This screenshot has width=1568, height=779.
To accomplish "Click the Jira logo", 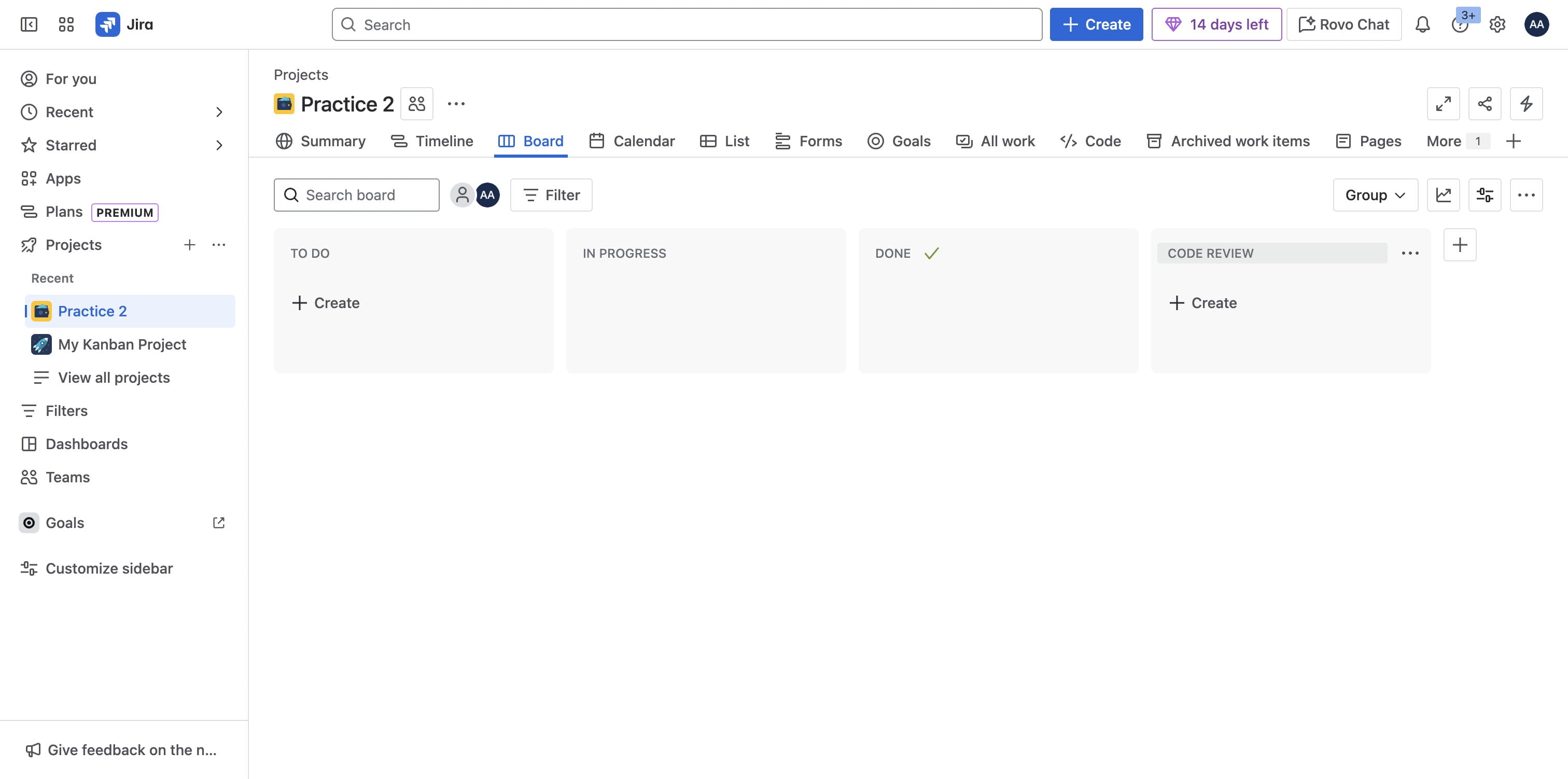I will (x=124, y=24).
